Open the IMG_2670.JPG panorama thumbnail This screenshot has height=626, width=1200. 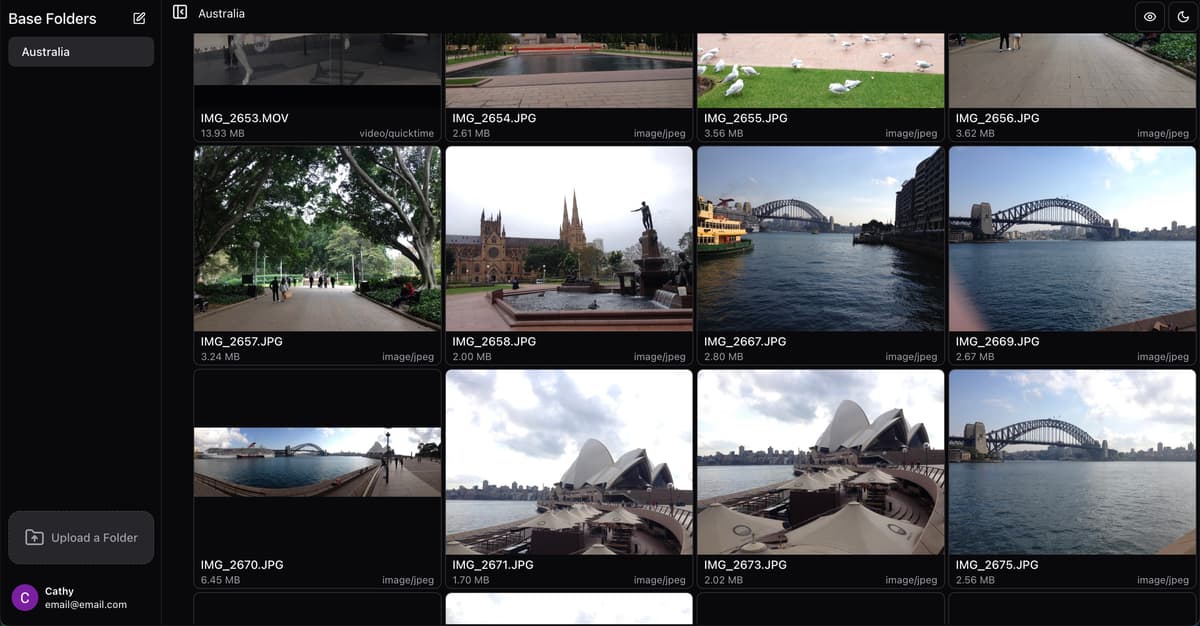[x=317, y=462]
